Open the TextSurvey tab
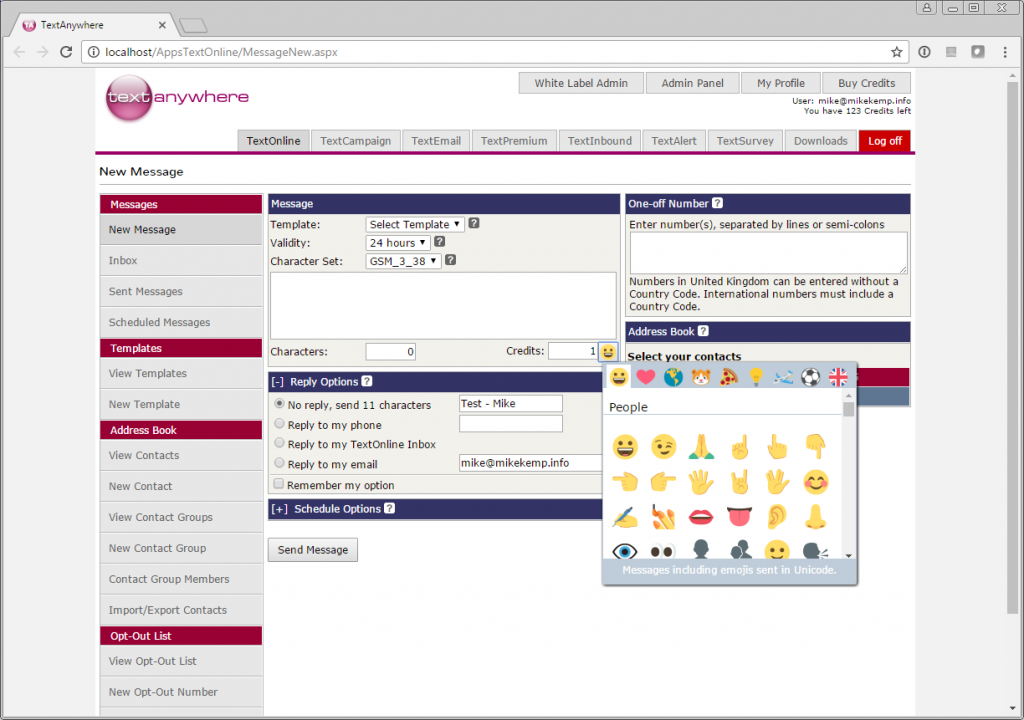Screen dimensions: 1024x720 (745, 141)
